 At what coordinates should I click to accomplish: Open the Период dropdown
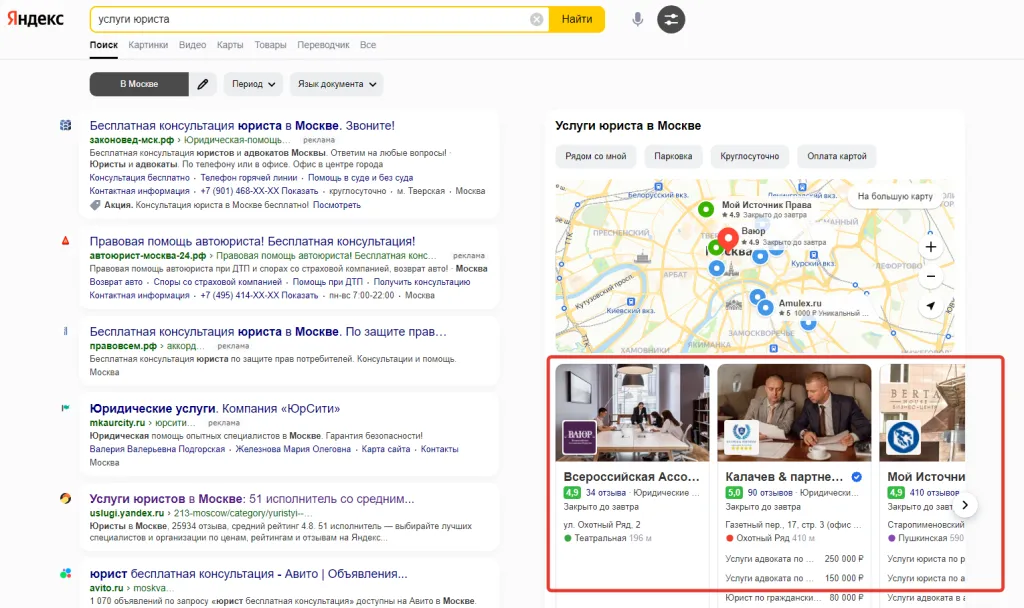click(253, 84)
